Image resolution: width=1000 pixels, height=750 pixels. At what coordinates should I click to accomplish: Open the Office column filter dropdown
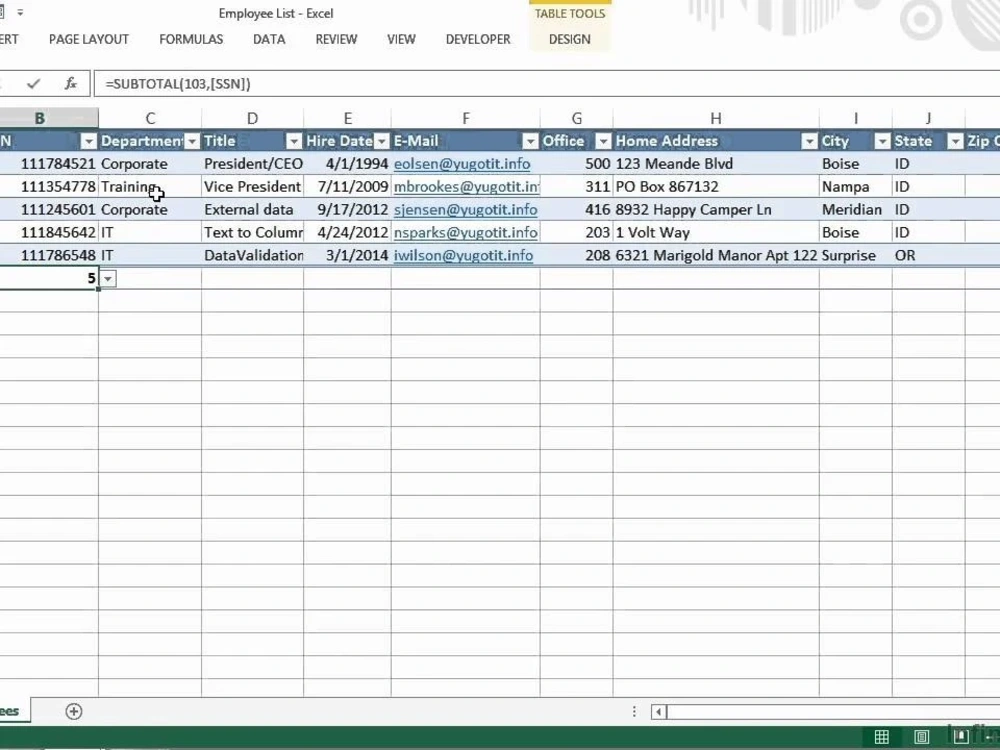click(x=603, y=141)
